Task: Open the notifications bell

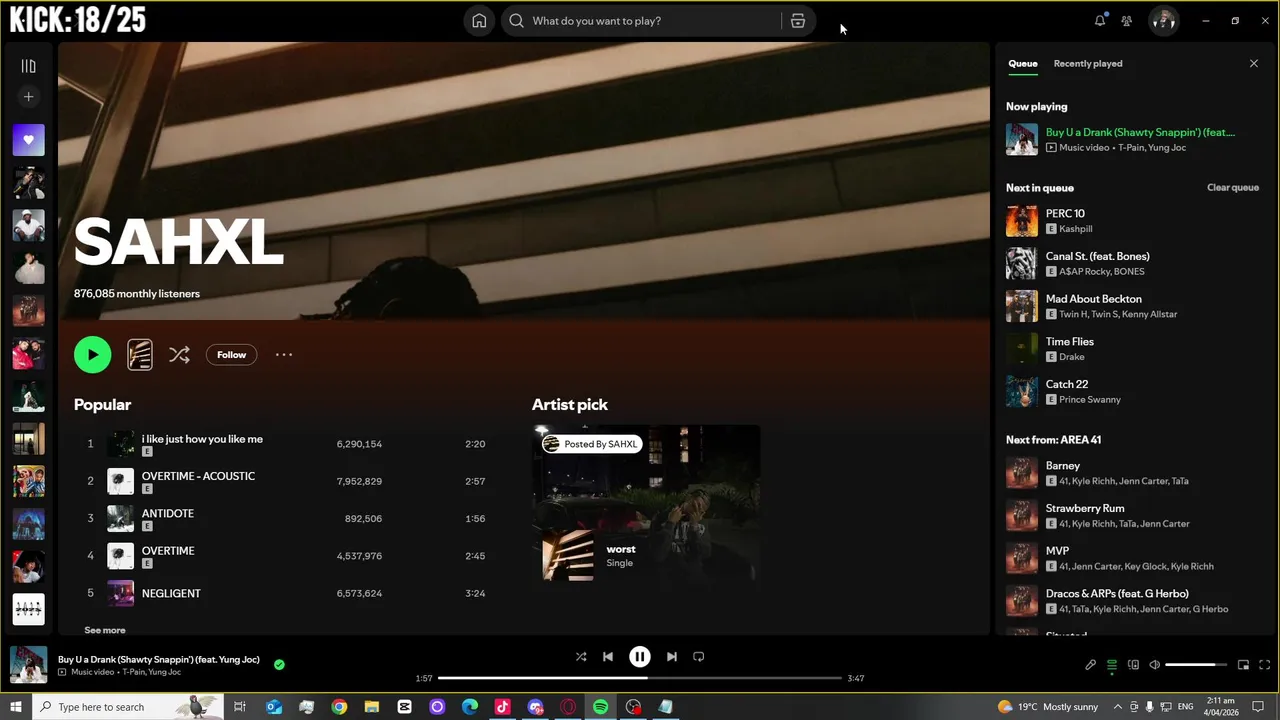Action: (1100, 21)
